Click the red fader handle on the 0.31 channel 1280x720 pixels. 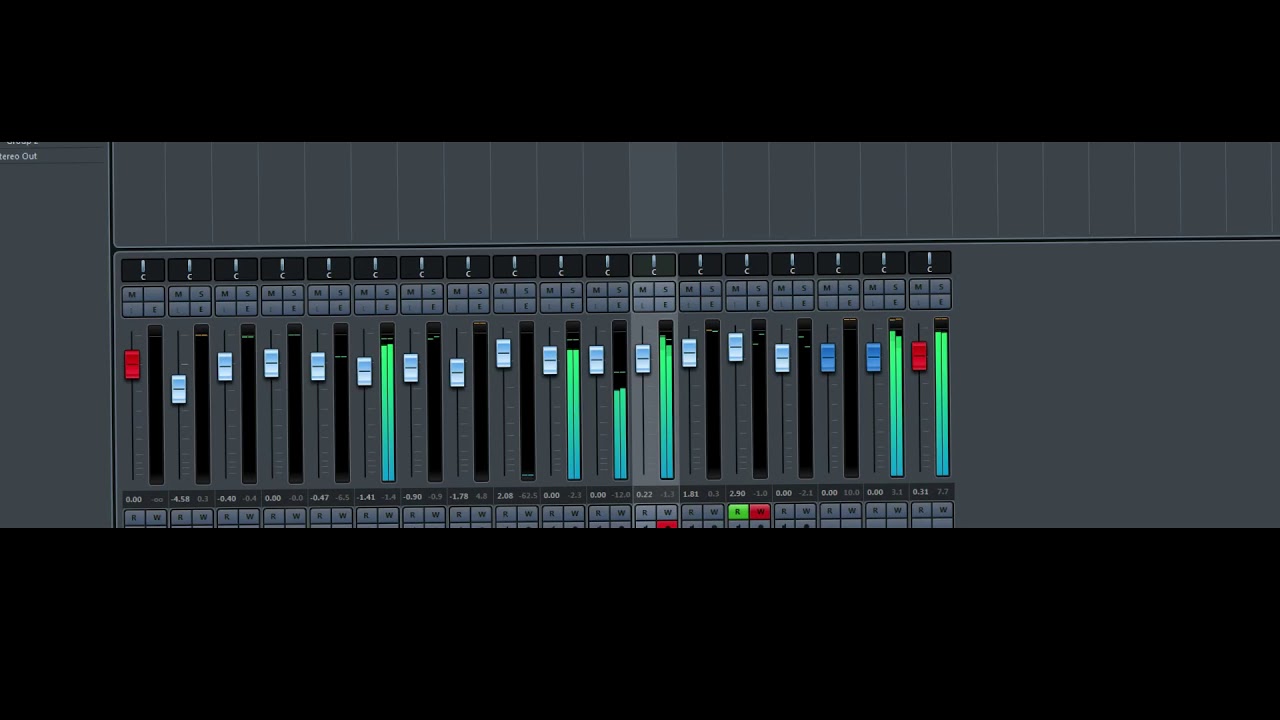click(919, 356)
